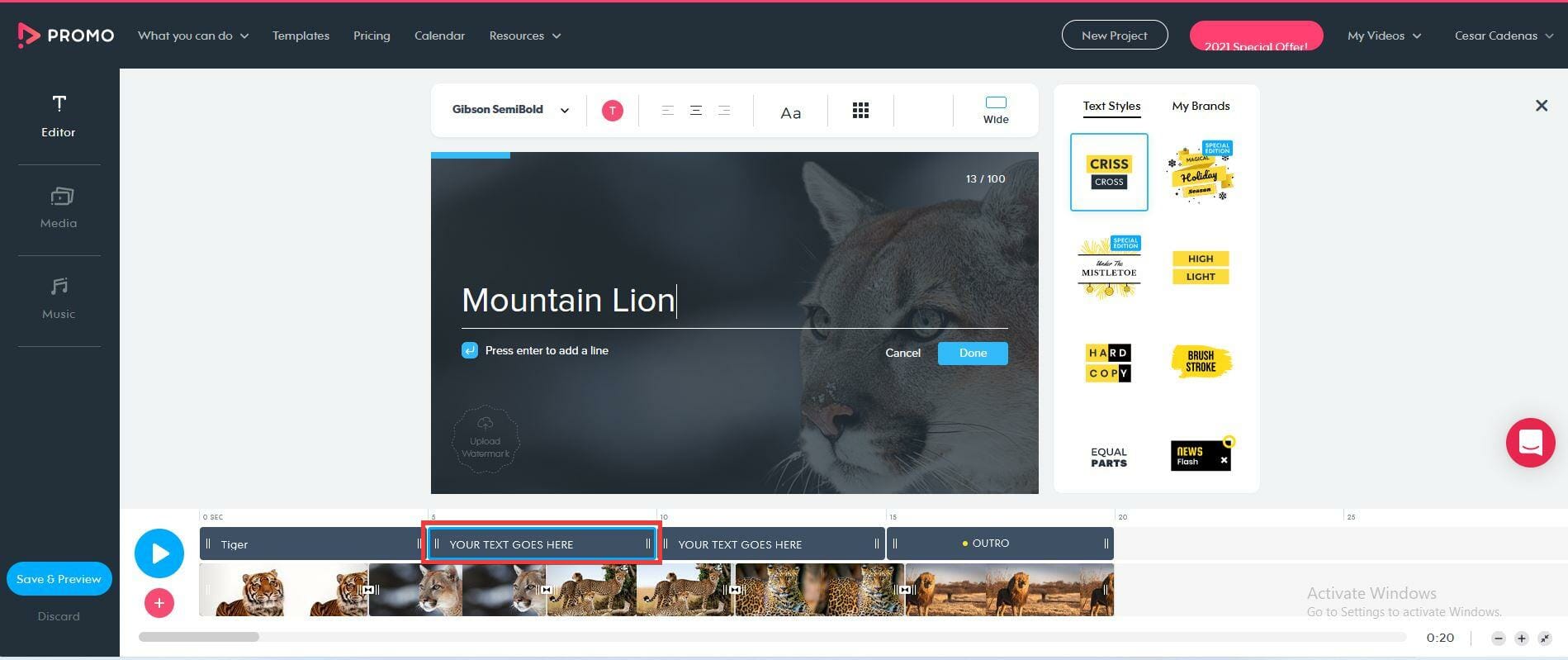Close the text editing panel
Screen dimensions: 1568x660
click(x=1541, y=106)
